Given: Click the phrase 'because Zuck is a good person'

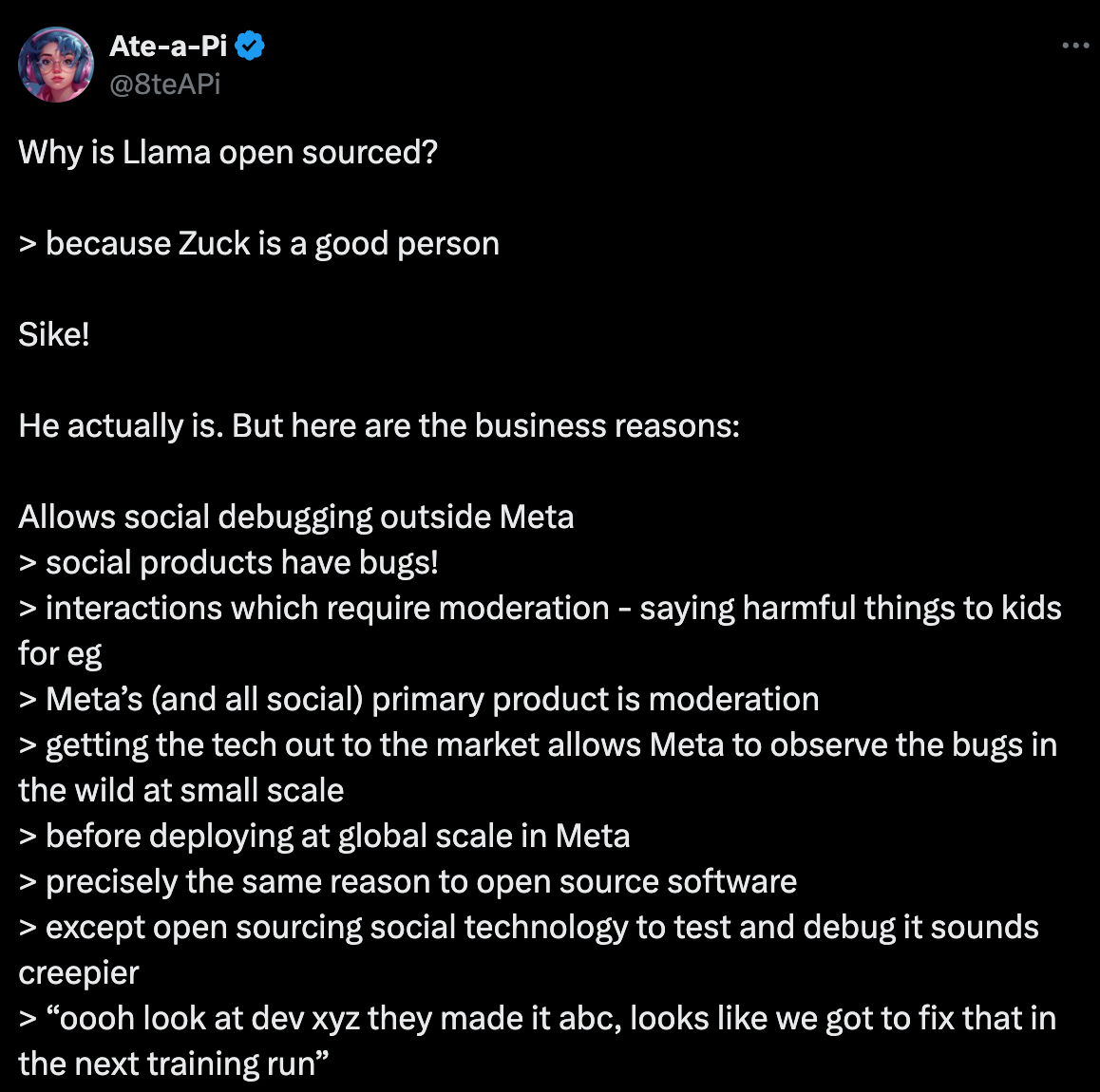Looking at the screenshot, I should point(271,243).
